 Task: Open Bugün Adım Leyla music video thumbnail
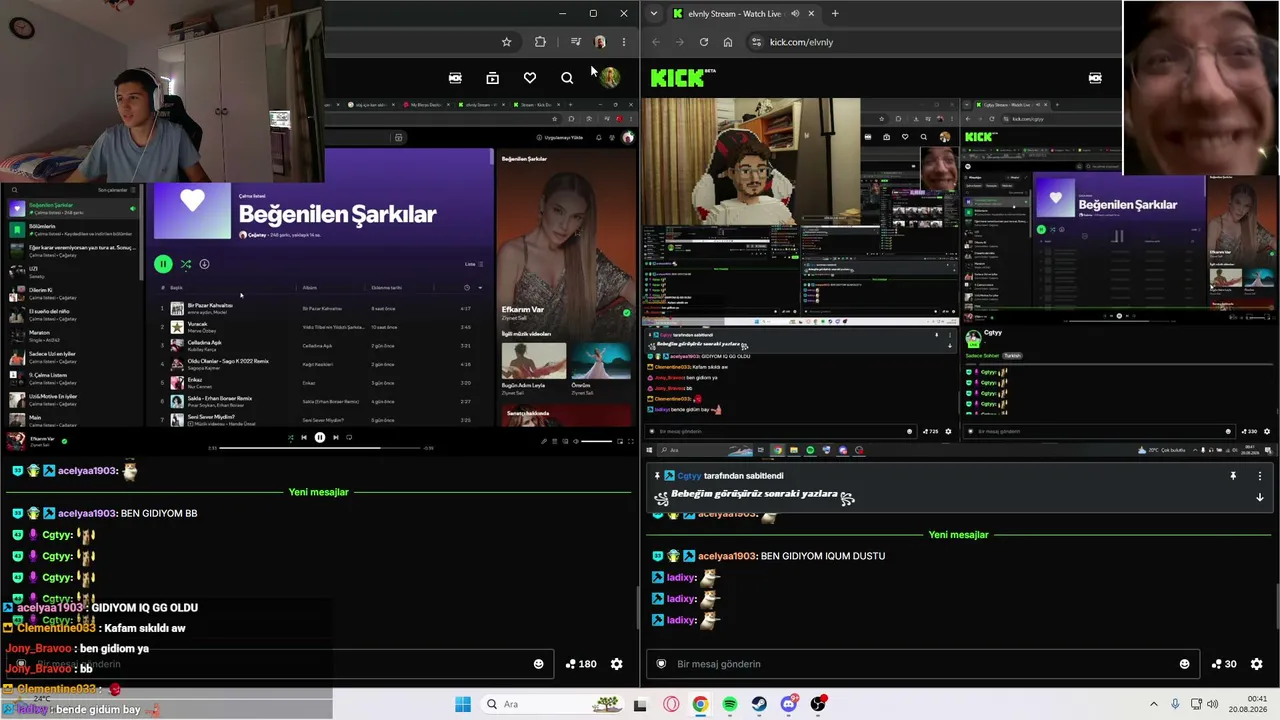coord(533,361)
